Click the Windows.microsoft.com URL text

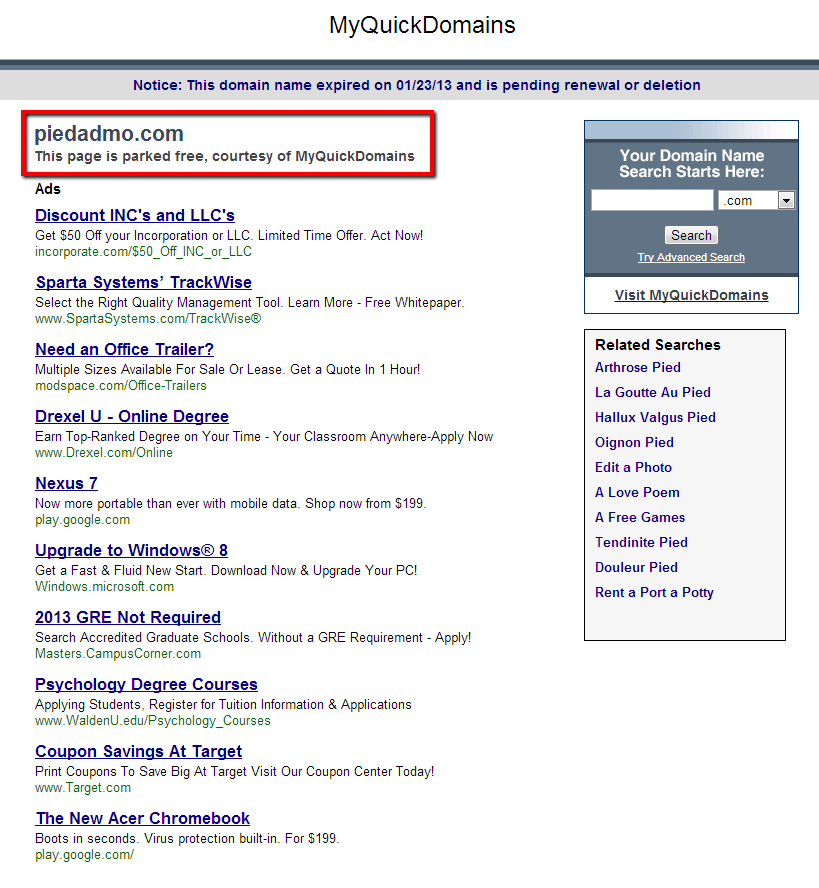[104, 587]
